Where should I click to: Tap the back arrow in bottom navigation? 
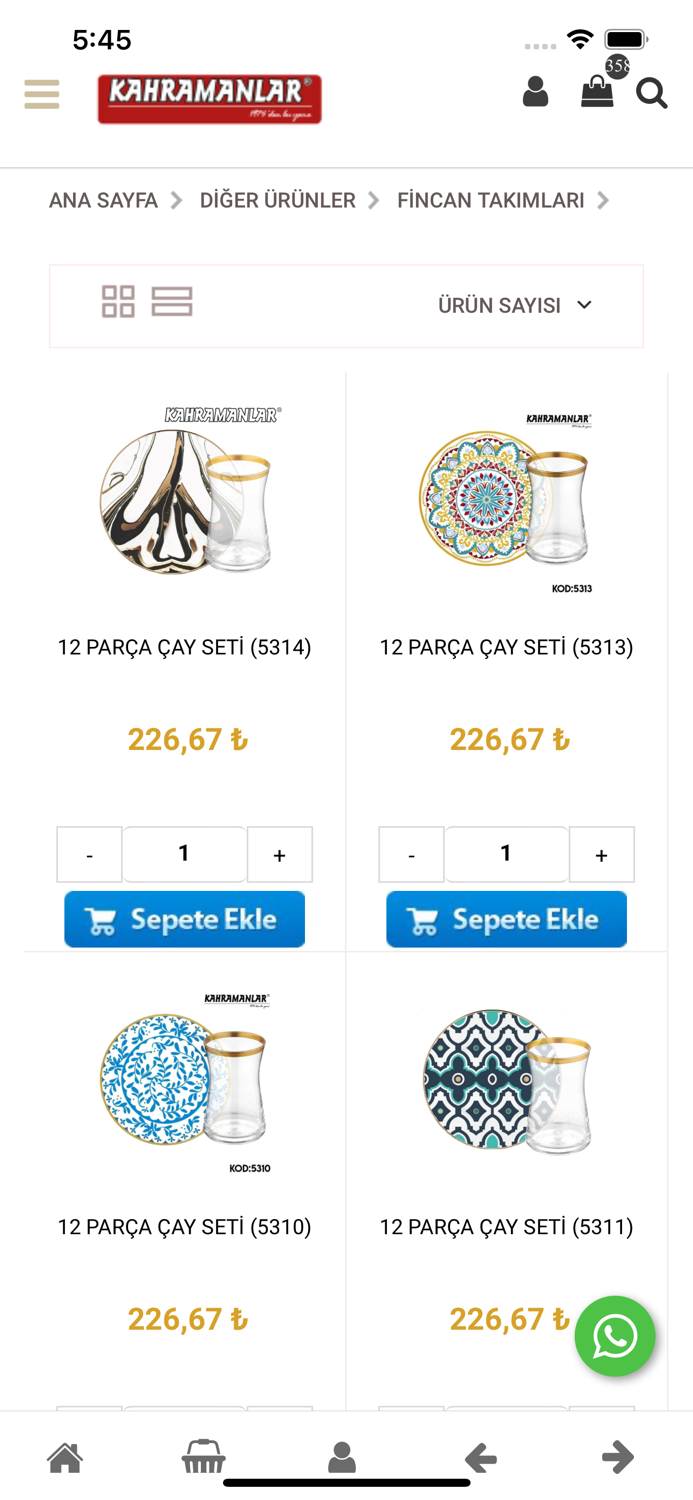click(x=480, y=1458)
